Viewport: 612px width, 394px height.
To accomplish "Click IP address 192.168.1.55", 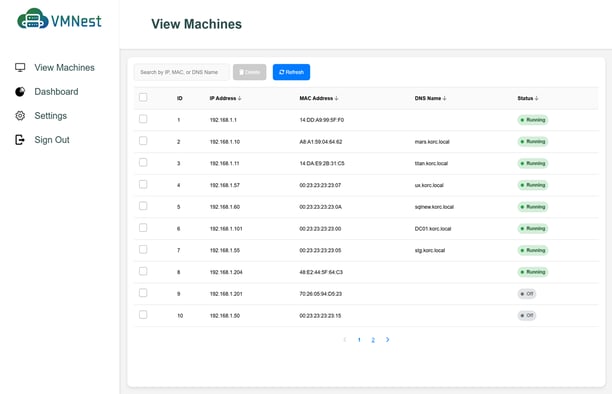I will [x=225, y=250].
